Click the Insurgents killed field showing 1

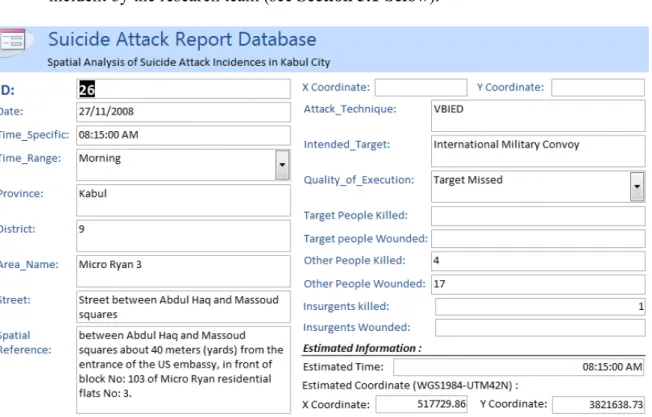(x=540, y=307)
